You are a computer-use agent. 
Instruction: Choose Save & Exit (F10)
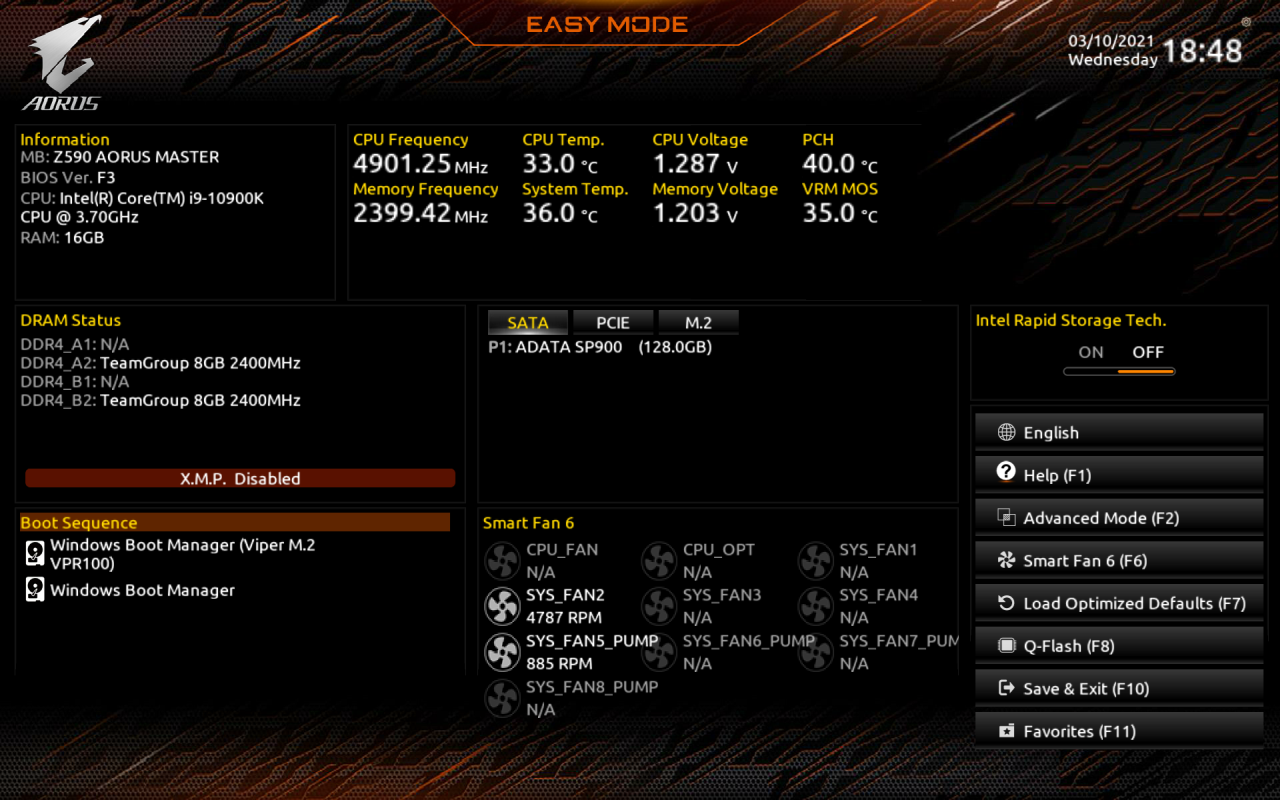click(1119, 688)
